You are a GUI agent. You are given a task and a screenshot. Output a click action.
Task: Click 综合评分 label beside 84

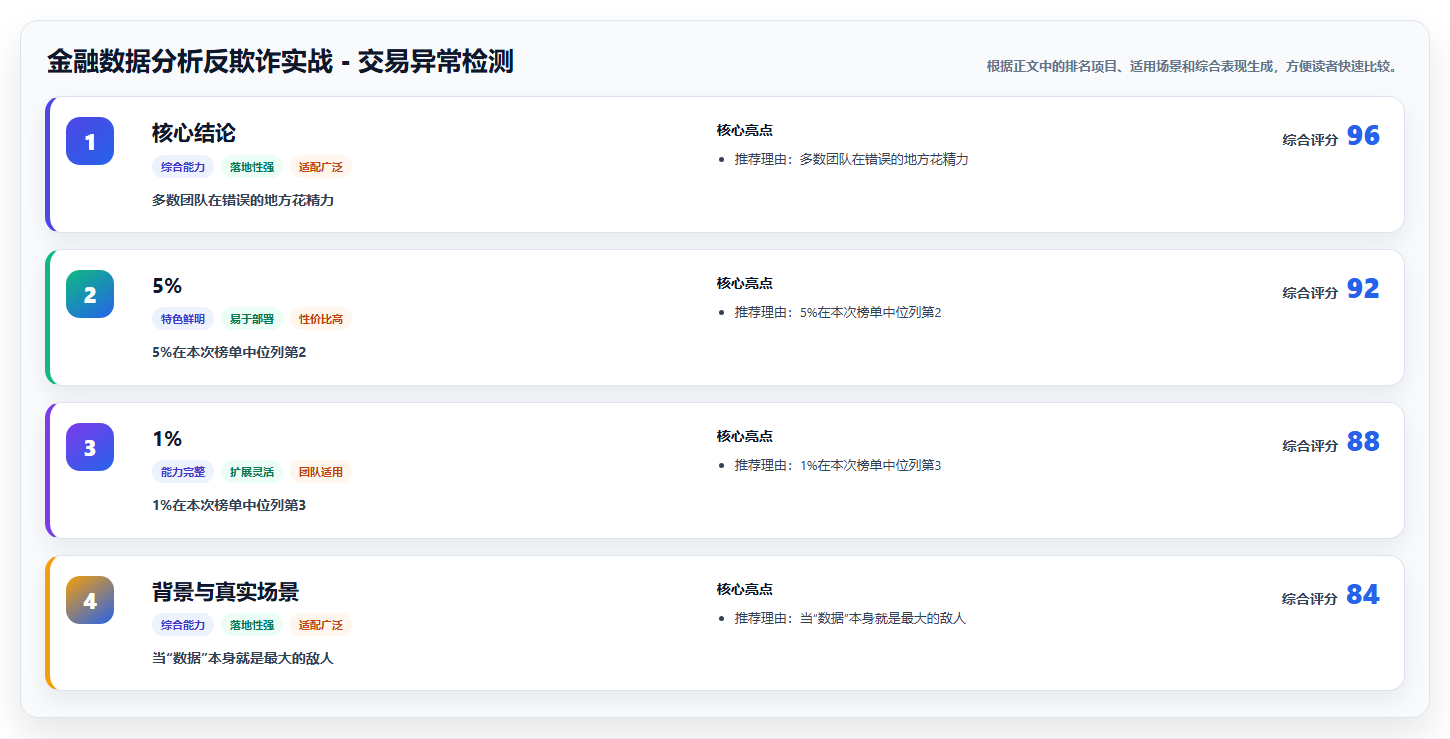coord(1310,599)
